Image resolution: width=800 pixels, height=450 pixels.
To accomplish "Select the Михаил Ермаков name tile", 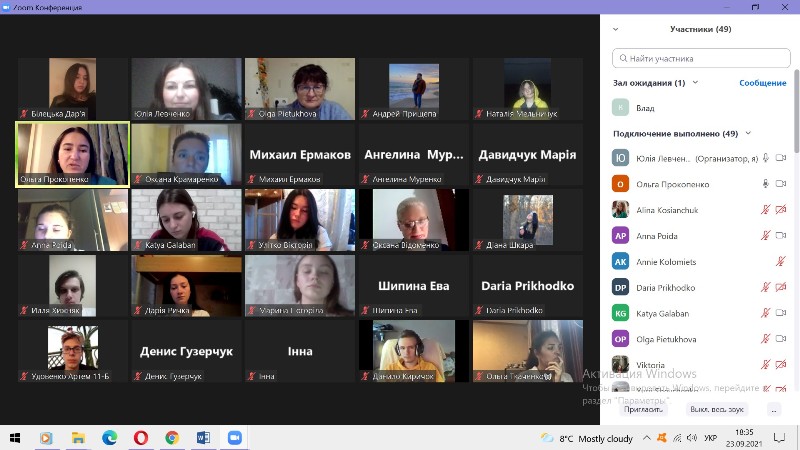I will coord(300,154).
